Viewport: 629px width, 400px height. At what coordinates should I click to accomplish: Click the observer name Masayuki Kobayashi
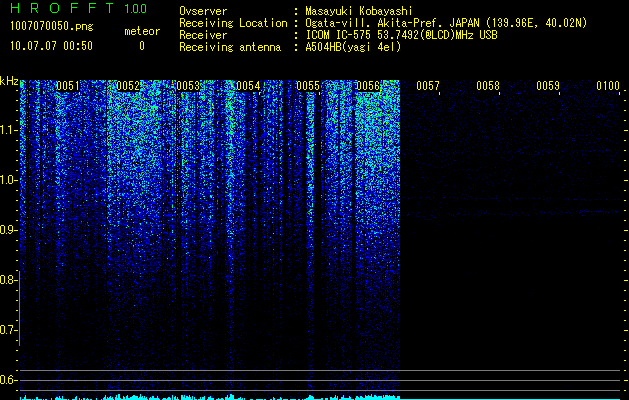pos(359,11)
